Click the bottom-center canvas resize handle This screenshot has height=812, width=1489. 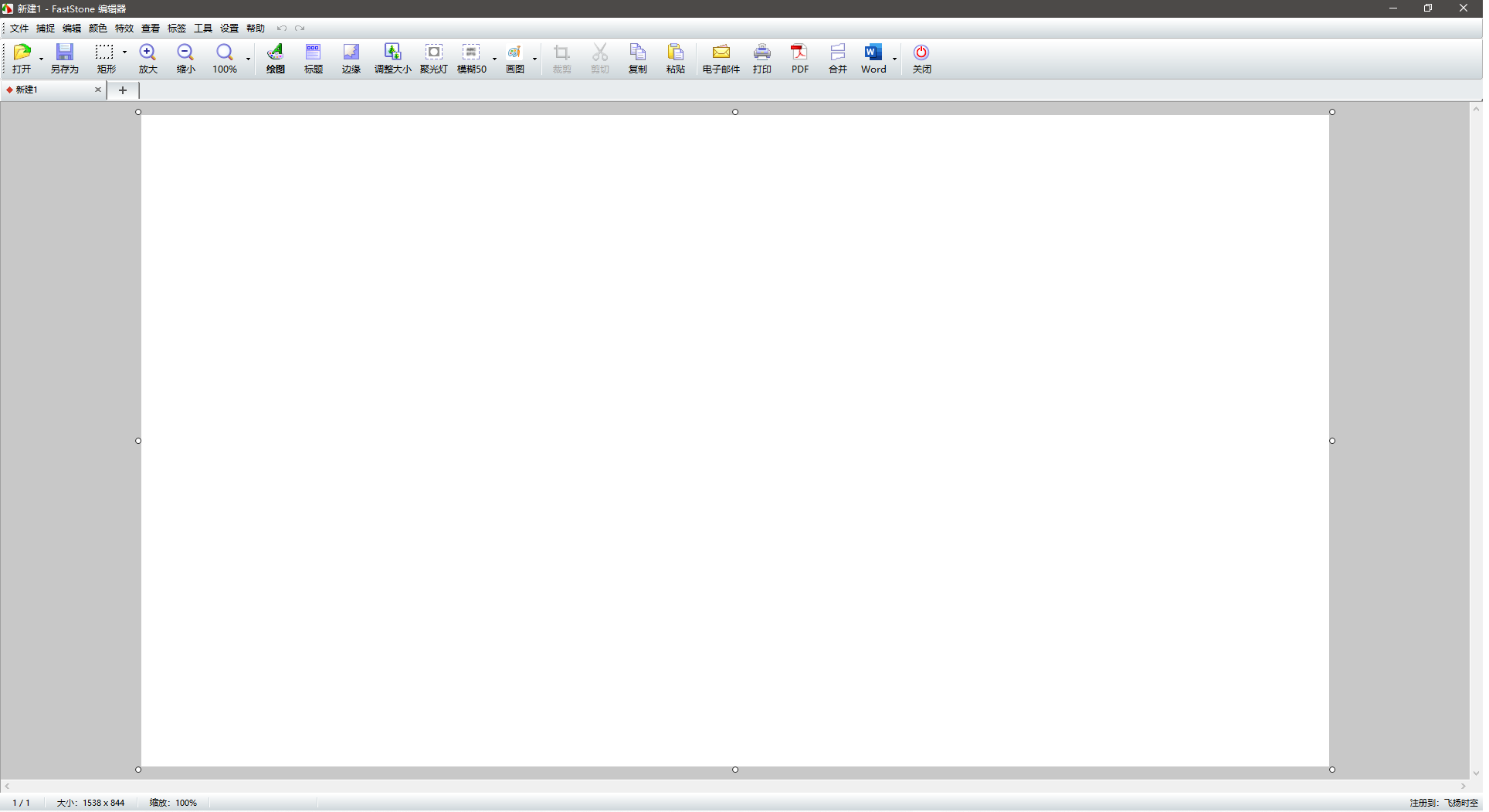(735, 770)
